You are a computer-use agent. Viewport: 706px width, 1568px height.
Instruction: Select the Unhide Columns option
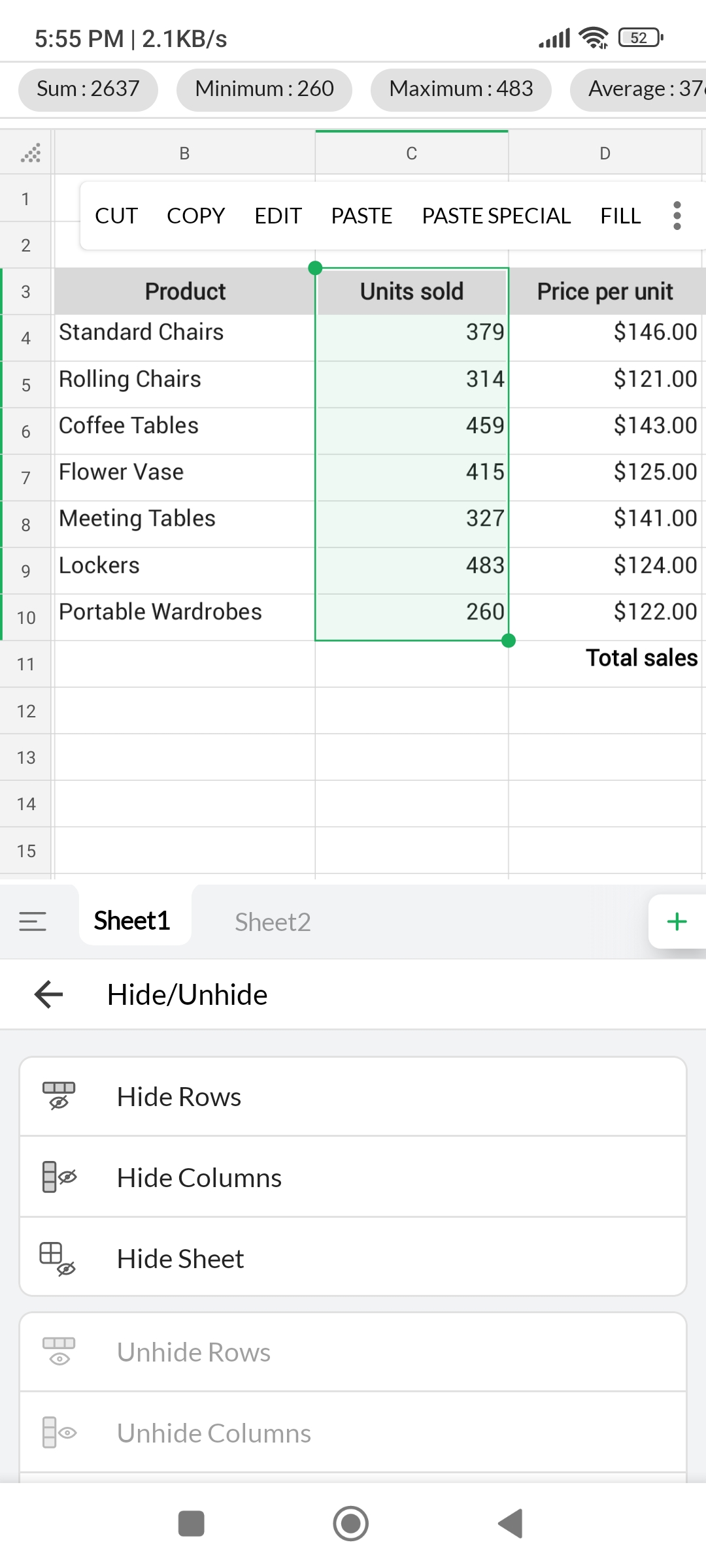214,1433
